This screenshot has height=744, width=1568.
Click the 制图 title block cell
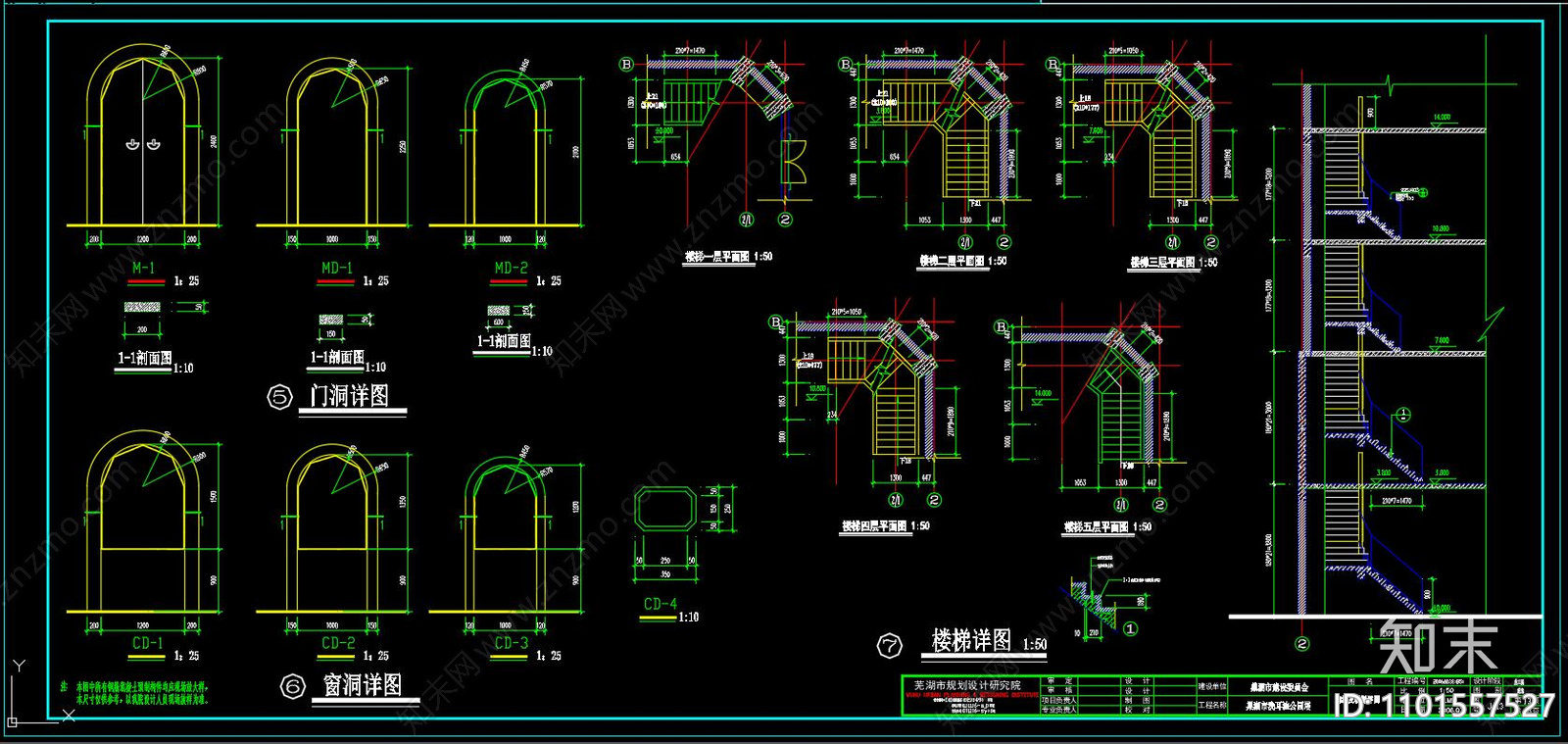[1136, 700]
